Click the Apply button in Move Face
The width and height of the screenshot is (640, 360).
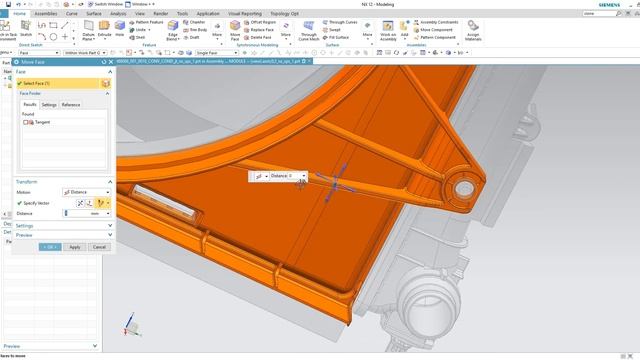coord(75,247)
